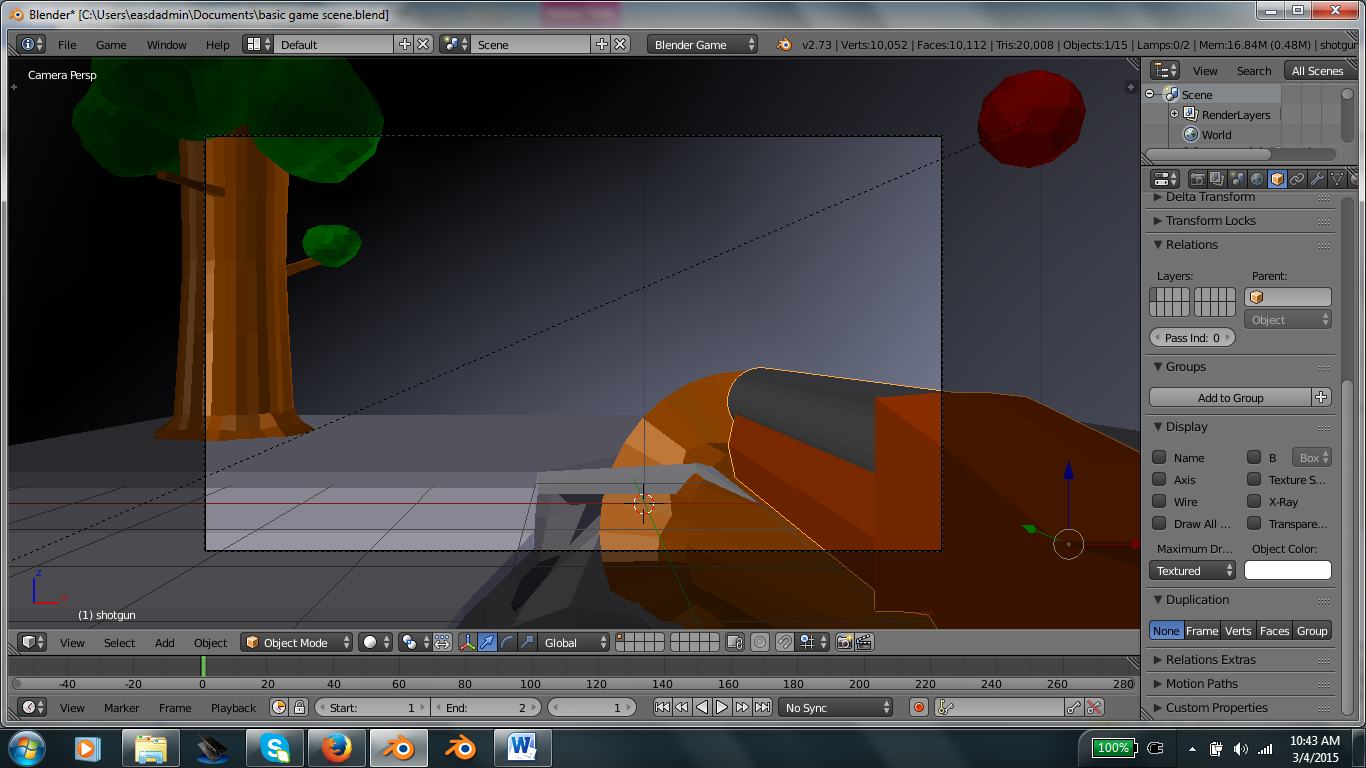This screenshot has width=1366, height=768.
Task: Open the World properties tab globe icon
Action: [x=1257, y=179]
